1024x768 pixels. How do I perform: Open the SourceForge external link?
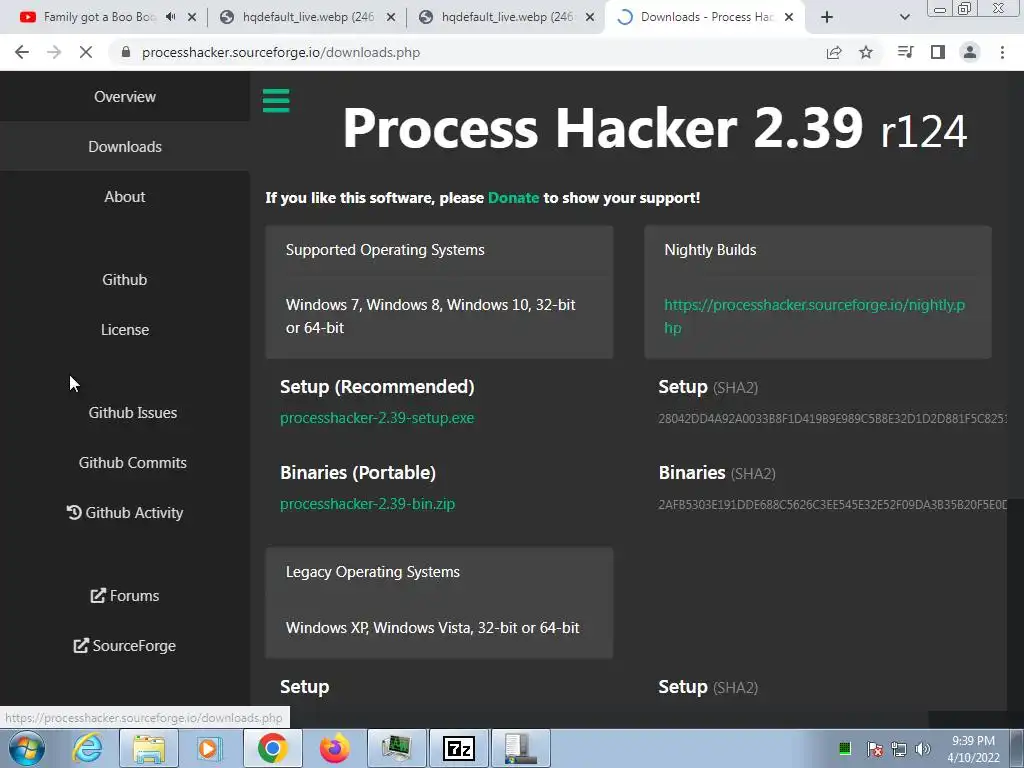coord(125,646)
